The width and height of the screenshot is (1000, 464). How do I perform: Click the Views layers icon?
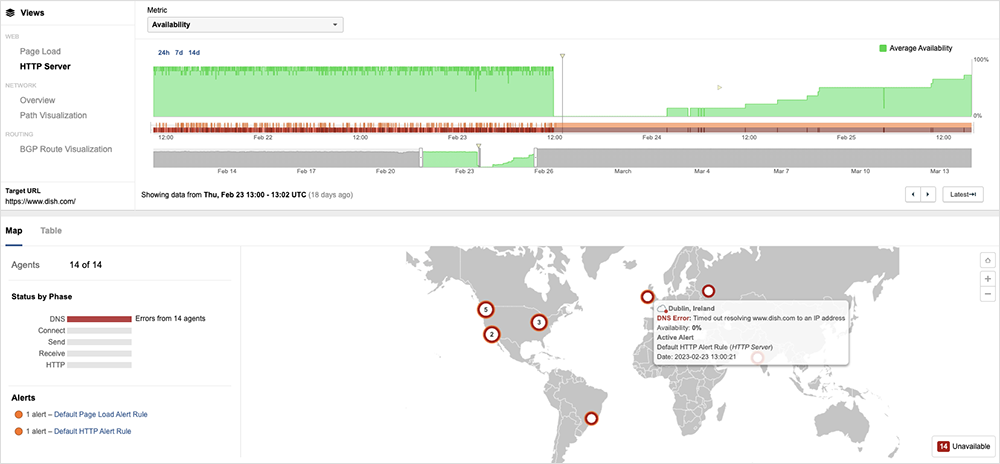tap(10, 14)
